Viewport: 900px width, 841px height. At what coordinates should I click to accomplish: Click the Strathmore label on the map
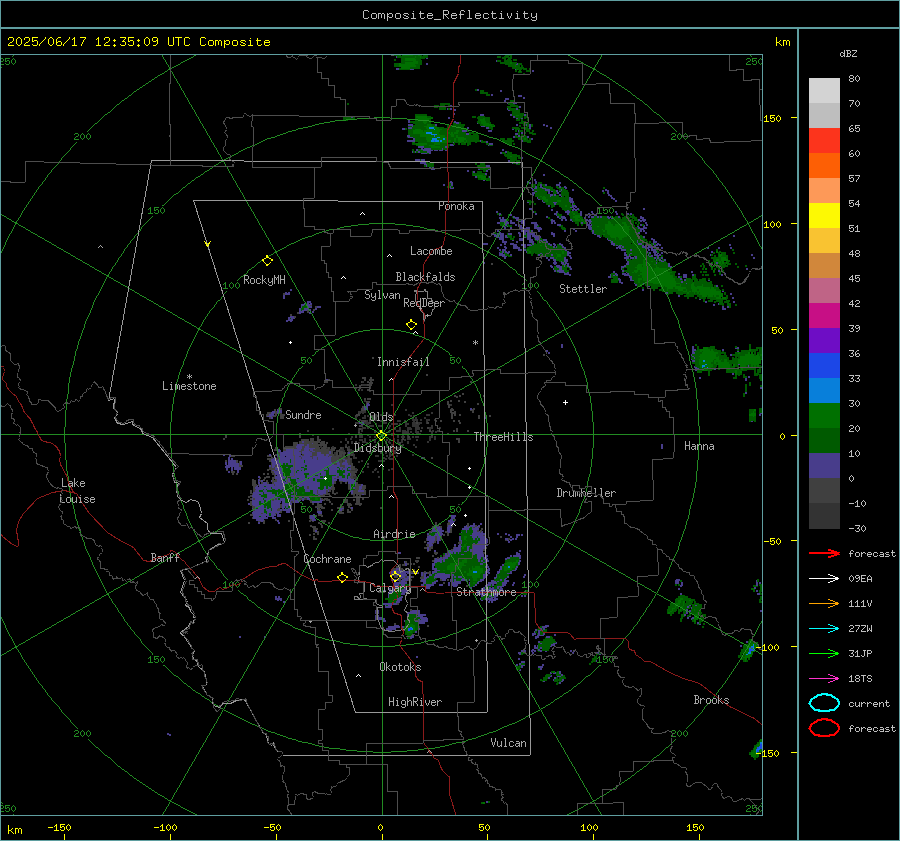point(486,592)
